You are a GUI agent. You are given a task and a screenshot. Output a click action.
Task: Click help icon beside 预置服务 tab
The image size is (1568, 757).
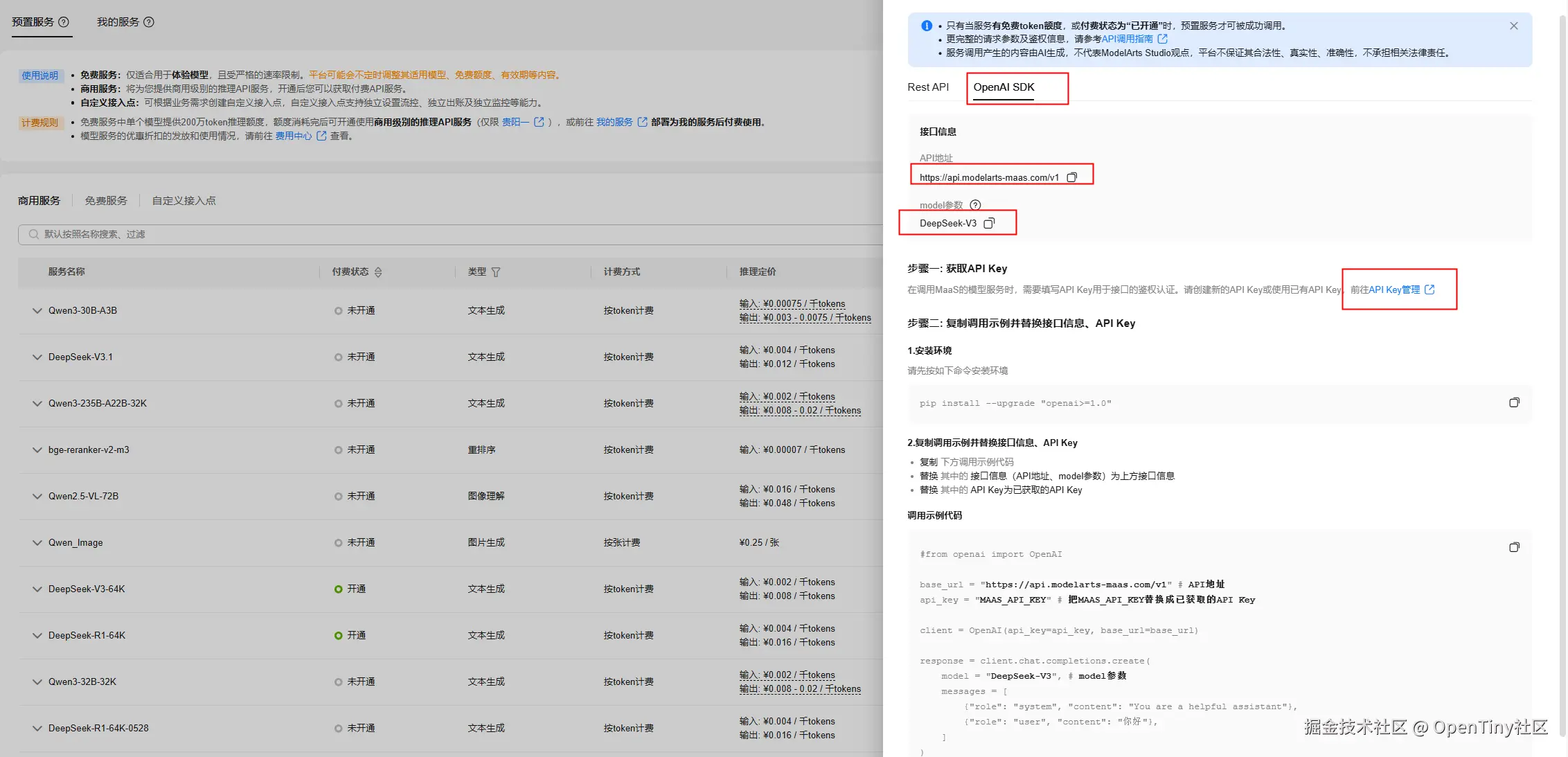[x=64, y=22]
